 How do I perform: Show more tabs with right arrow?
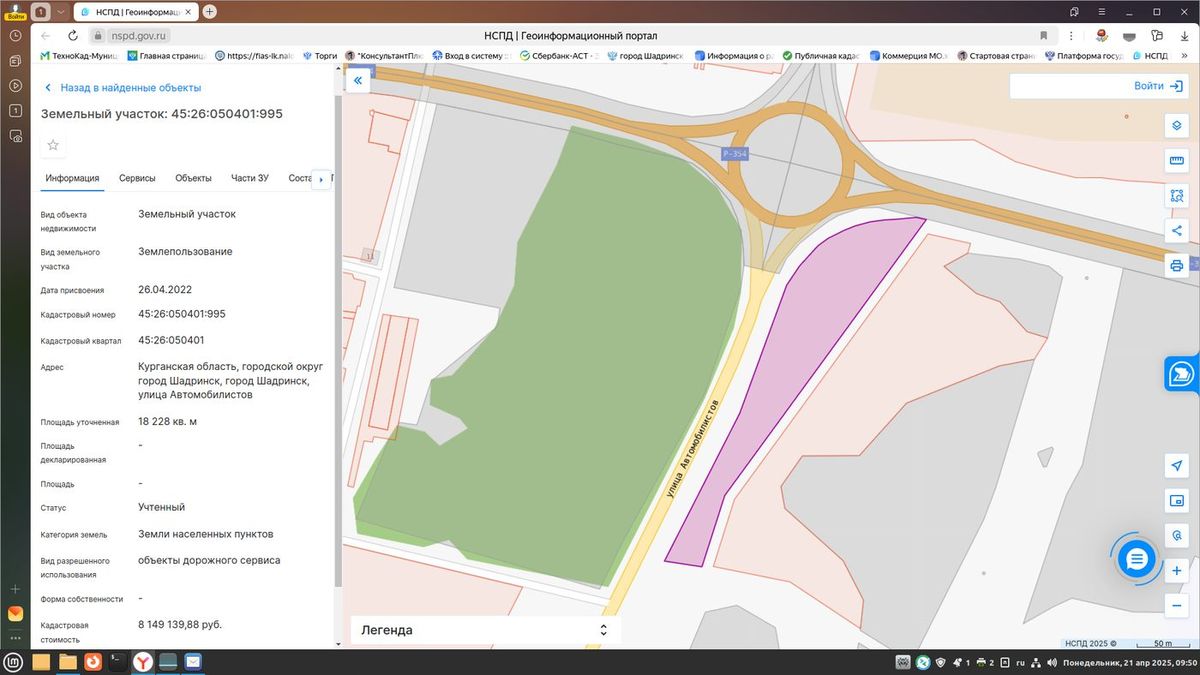(x=321, y=179)
